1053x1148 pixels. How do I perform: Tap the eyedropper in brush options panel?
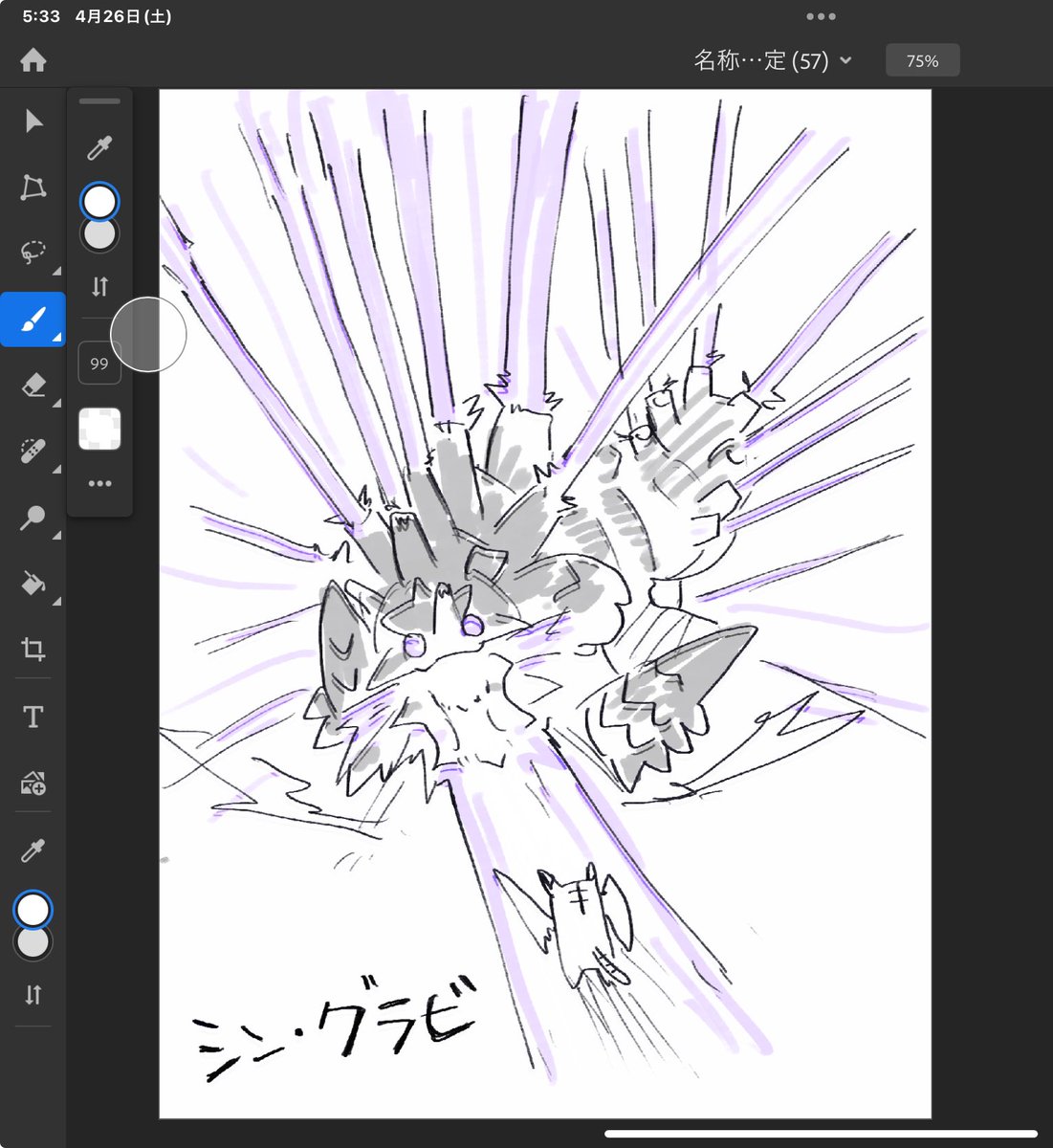click(99, 148)
